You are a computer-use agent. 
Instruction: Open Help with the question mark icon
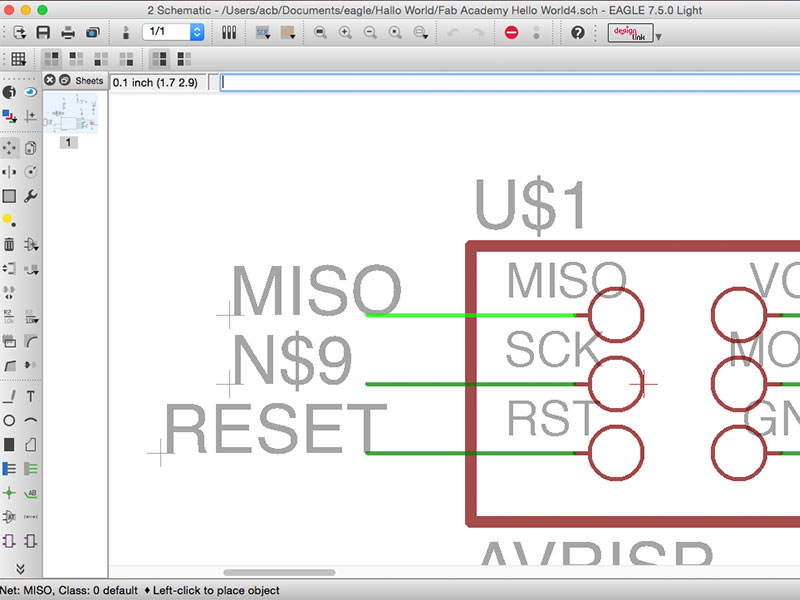(578, 33)
